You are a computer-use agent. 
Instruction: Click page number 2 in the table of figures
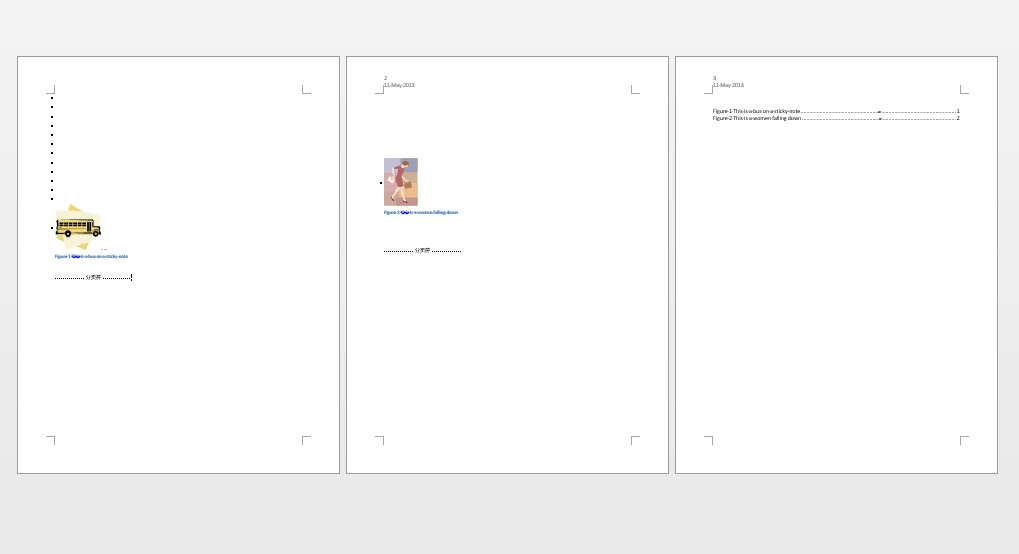click(x=958, y=118)
